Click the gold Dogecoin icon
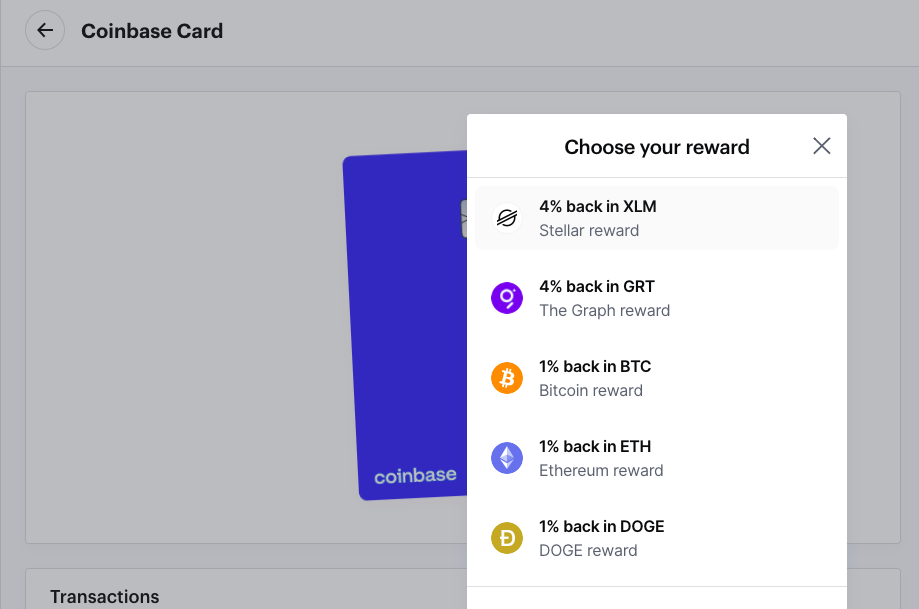 coord(507,538)
